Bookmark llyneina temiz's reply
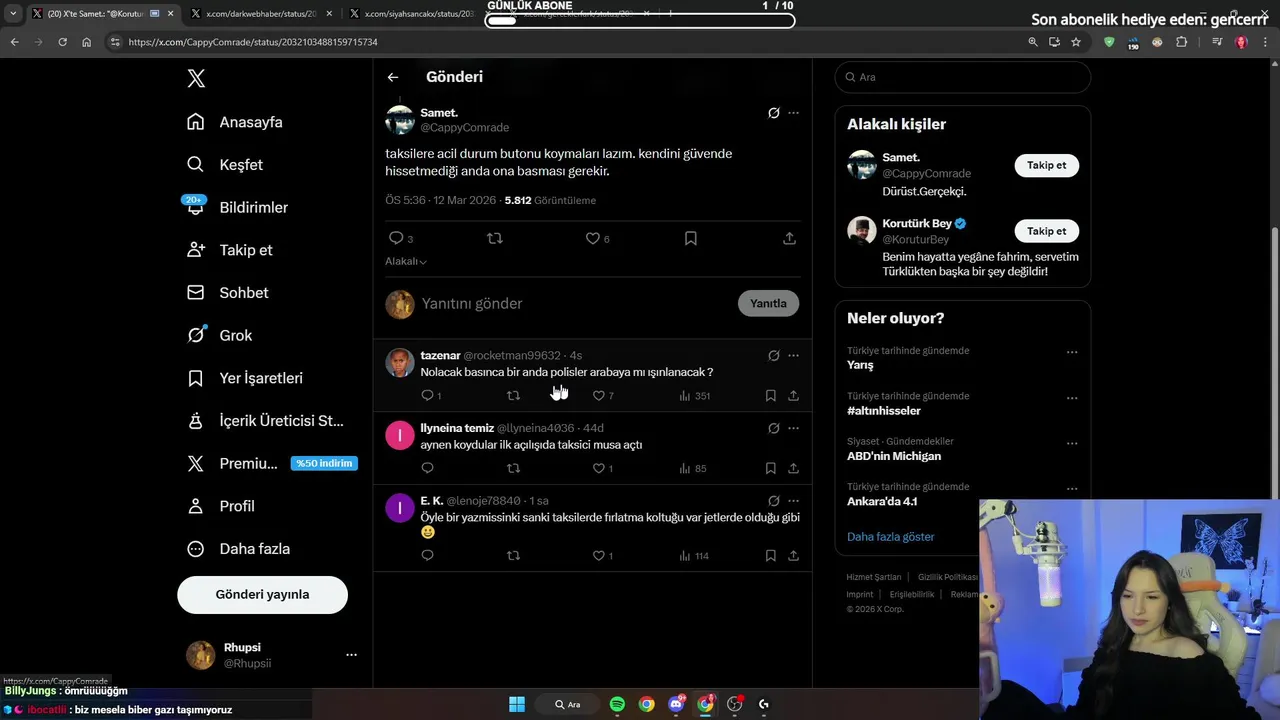Viewport: 1280px width, 720px height. pos(771,468)
